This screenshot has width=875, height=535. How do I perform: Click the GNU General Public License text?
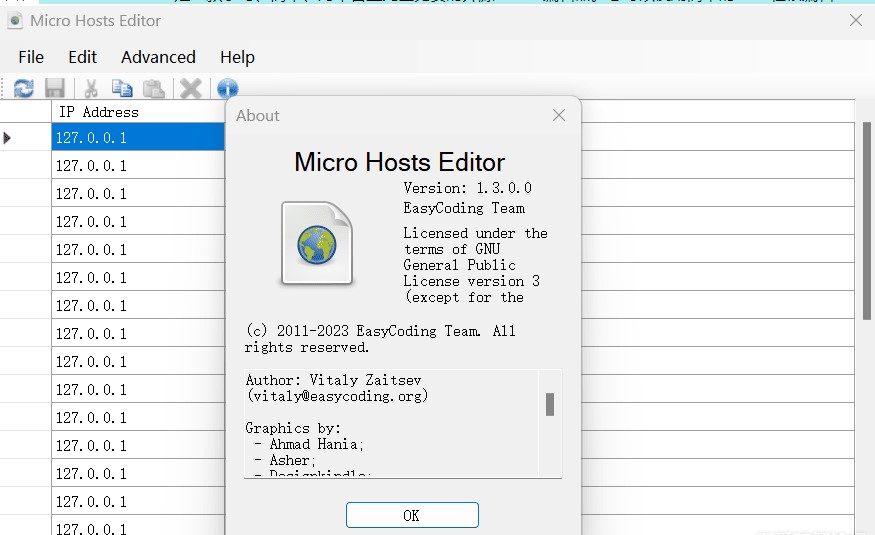475,265
